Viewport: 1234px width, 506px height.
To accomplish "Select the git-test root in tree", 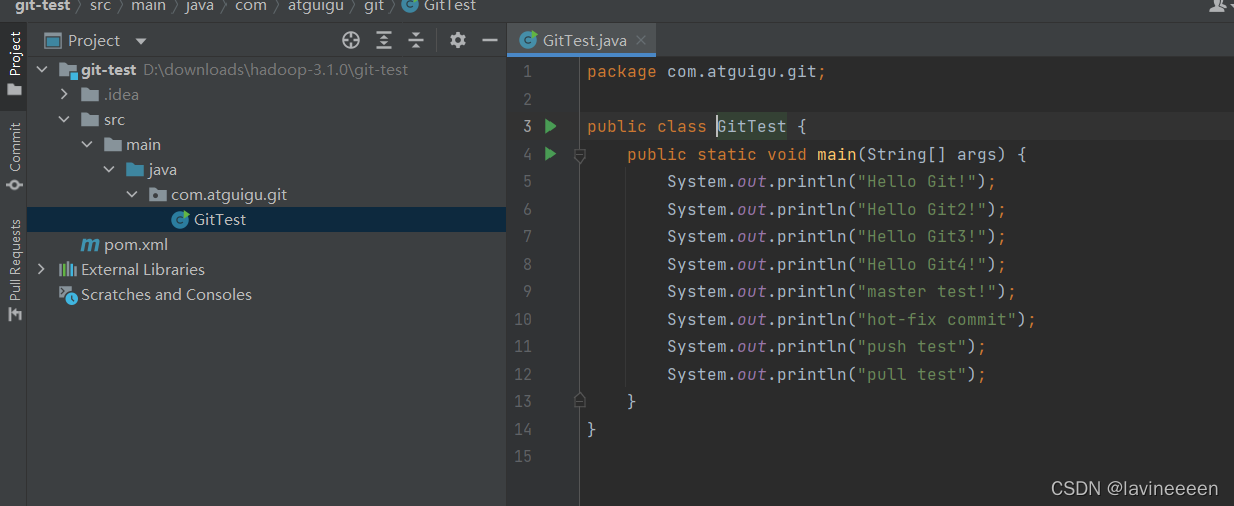I will coord(266,70).
